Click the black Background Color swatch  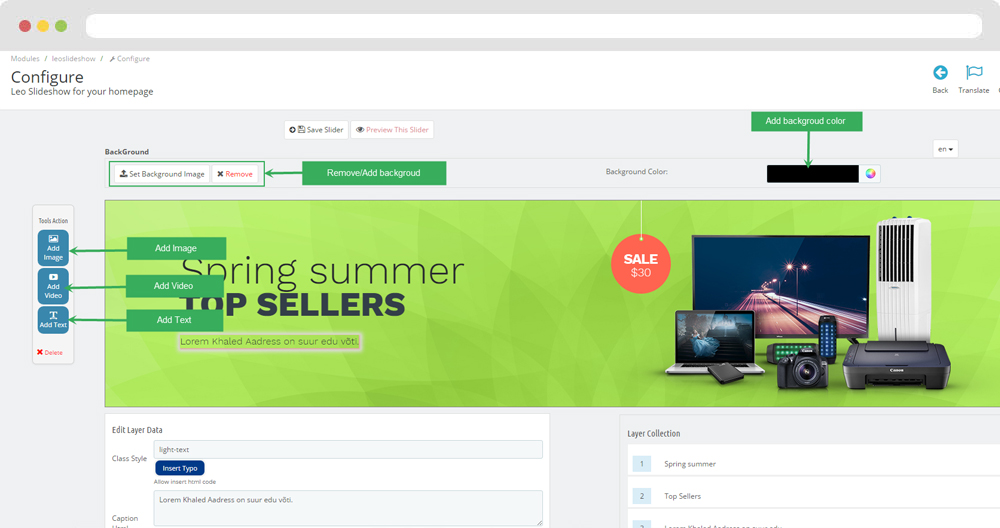(812, 173)
